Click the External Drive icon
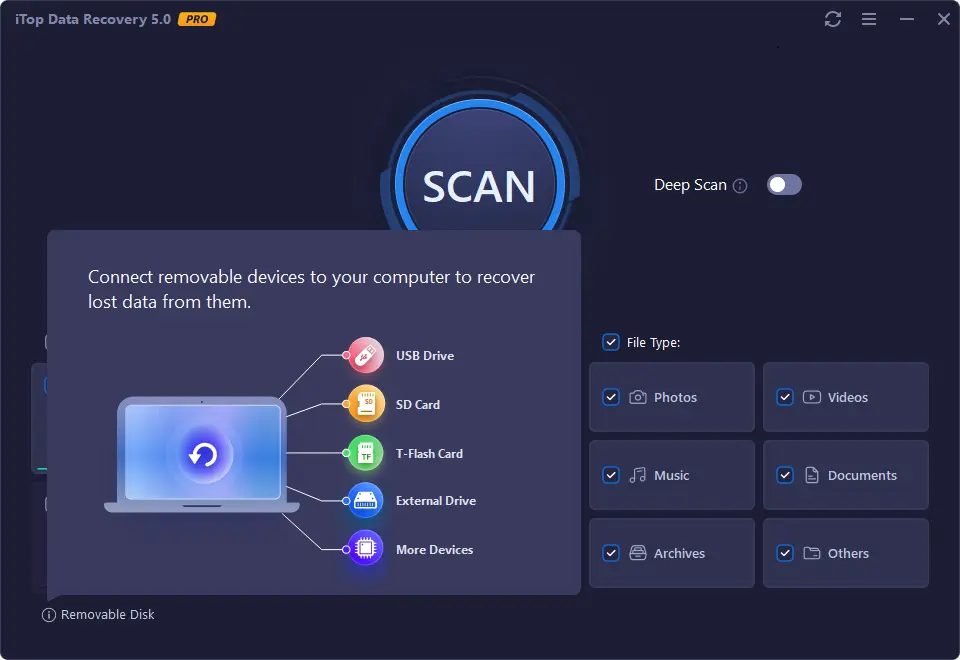The width and height of the screenshot is (960, 660). 366,500
